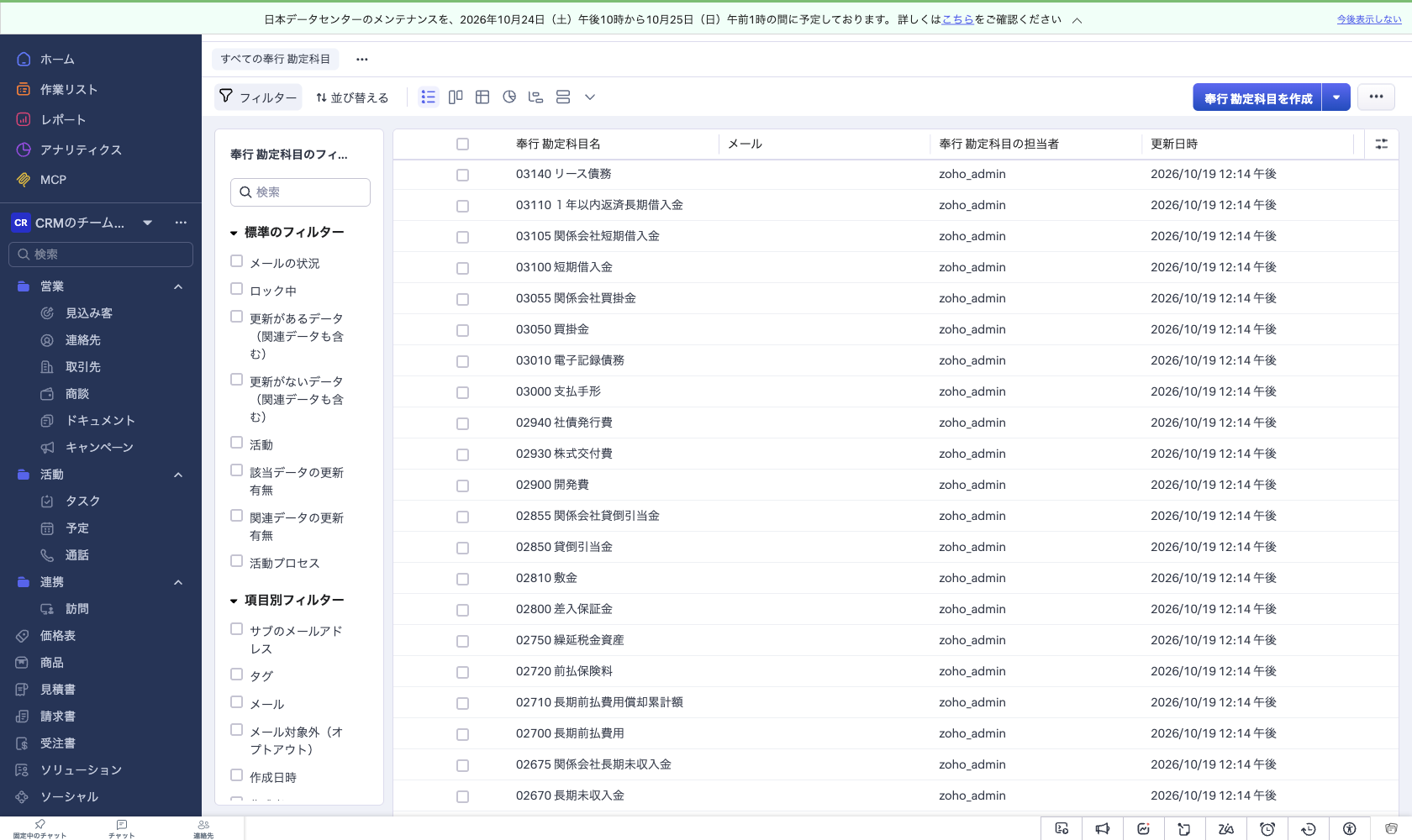Sort by 更新日時 column header
Image resolution: width=1412 pixels, height=840 pixels.
point(1174,144)
